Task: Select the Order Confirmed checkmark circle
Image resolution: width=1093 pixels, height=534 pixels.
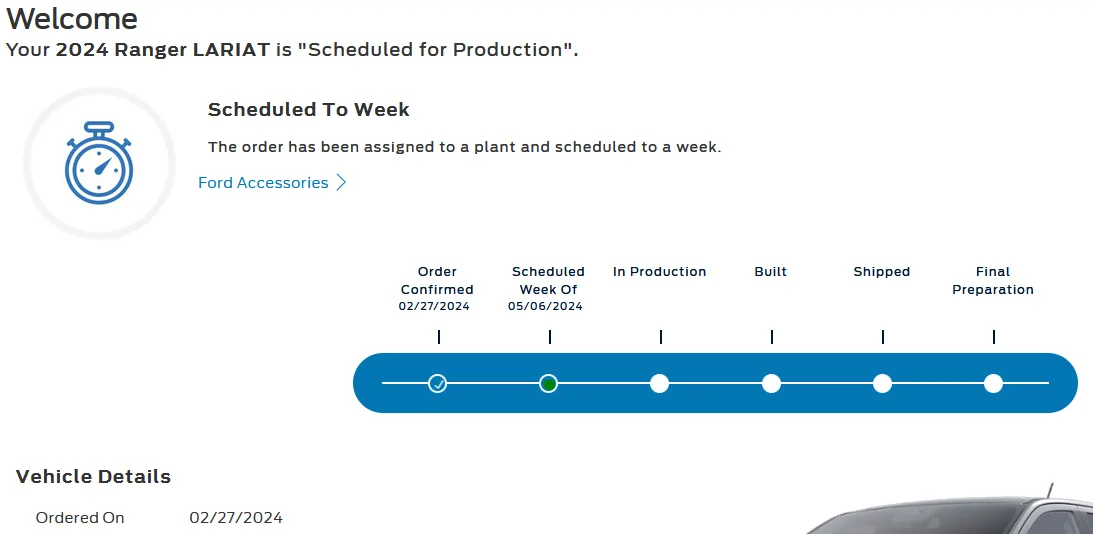Action: pyautogui.click(x=437, y=383)
